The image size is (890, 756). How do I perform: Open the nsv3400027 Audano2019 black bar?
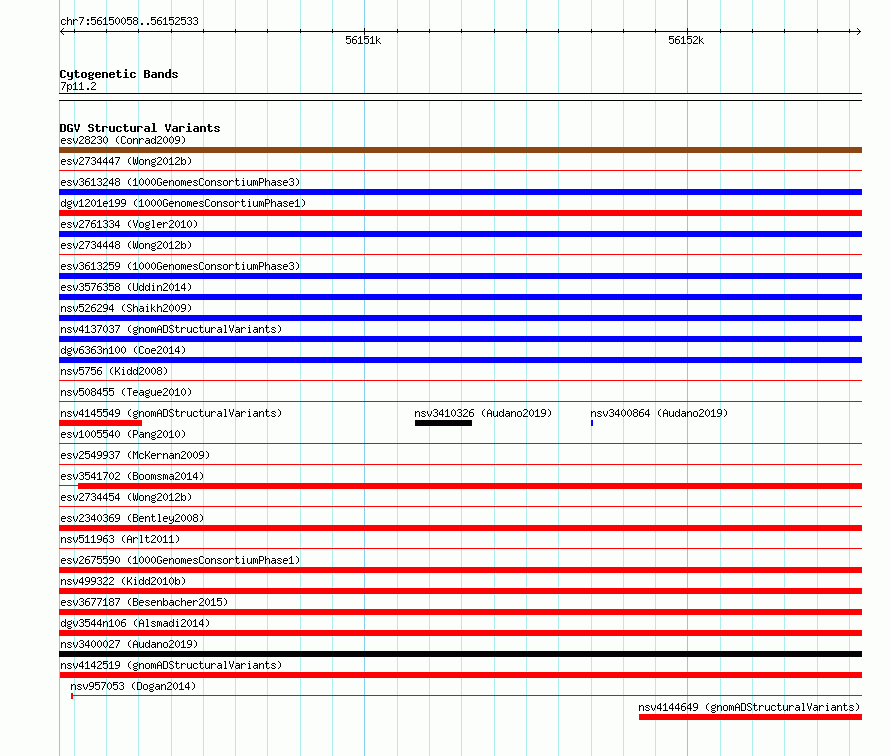[x=460, y=654]
